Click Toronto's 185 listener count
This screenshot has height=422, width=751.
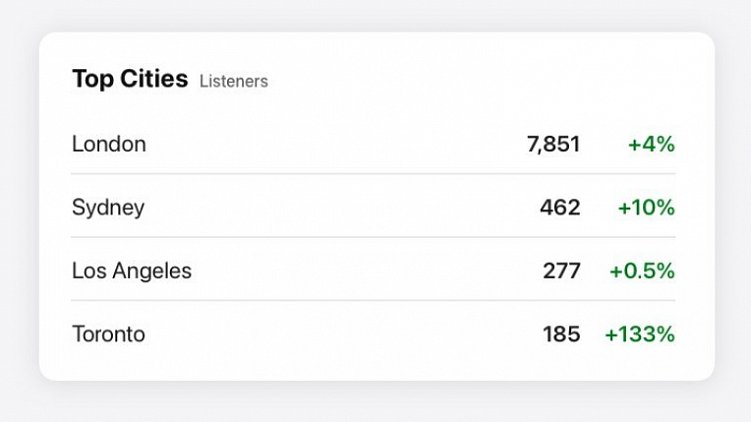click(x=562, y=334)
